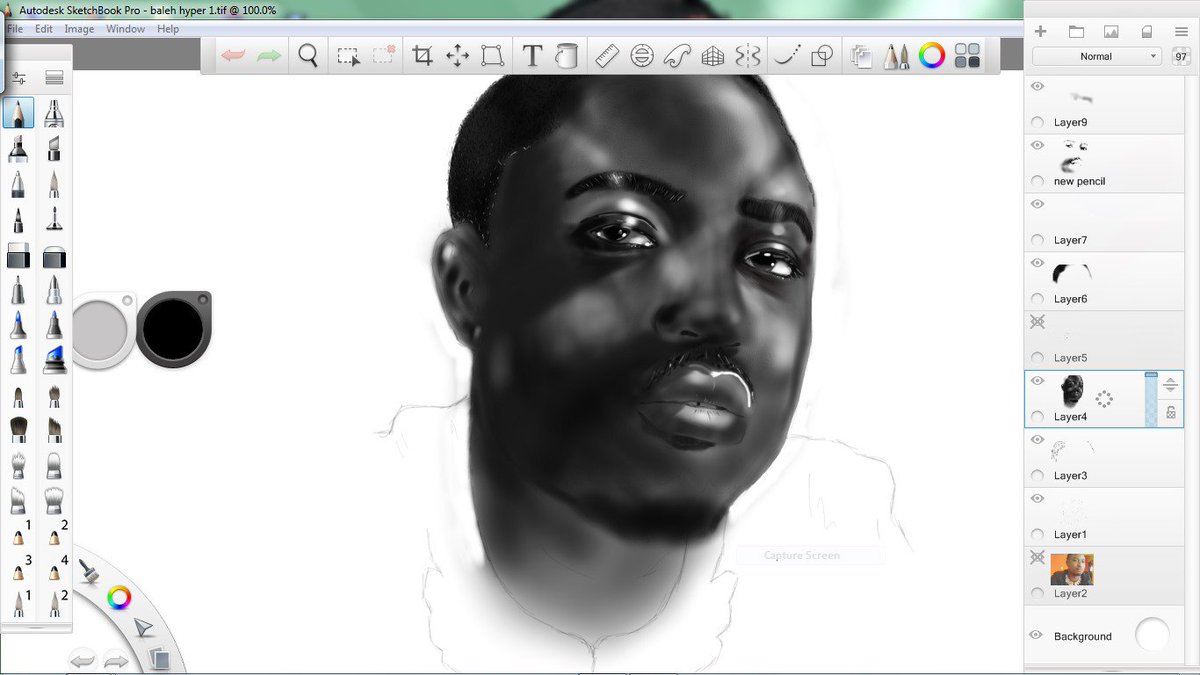Show the hidden Layer2

coord(1037,557)
